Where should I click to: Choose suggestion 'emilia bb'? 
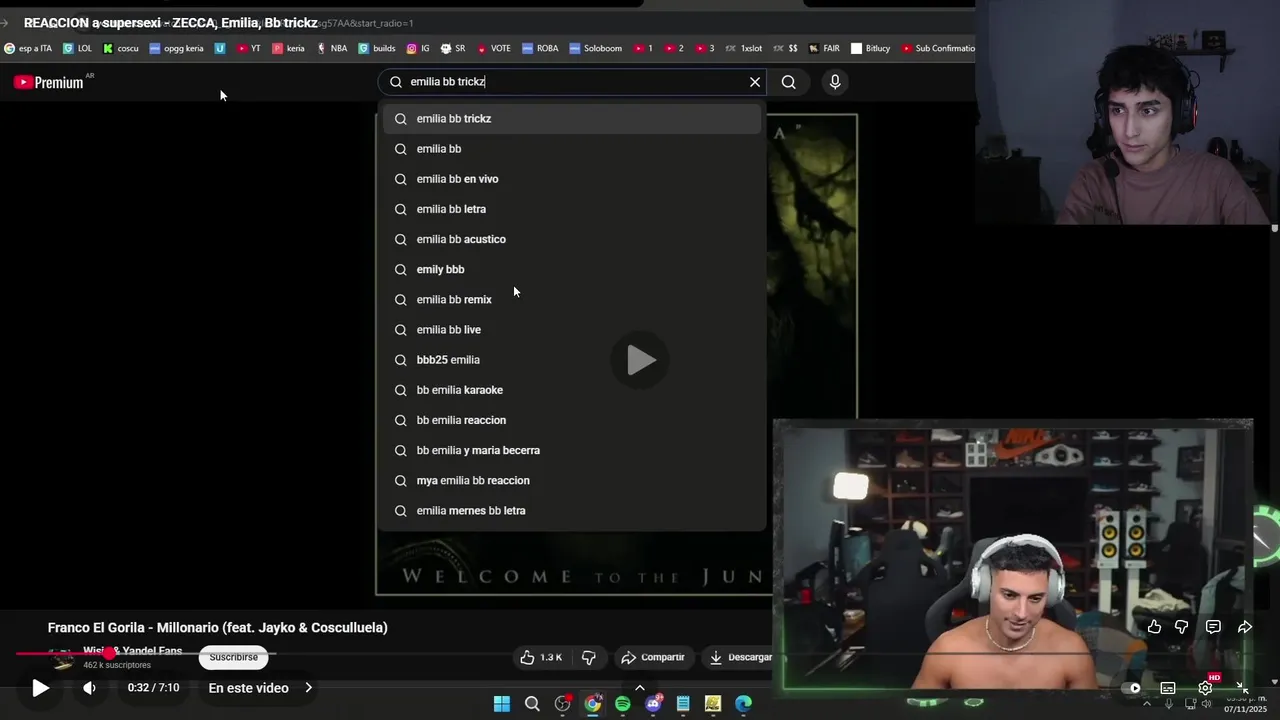click(x=571, y=149)
